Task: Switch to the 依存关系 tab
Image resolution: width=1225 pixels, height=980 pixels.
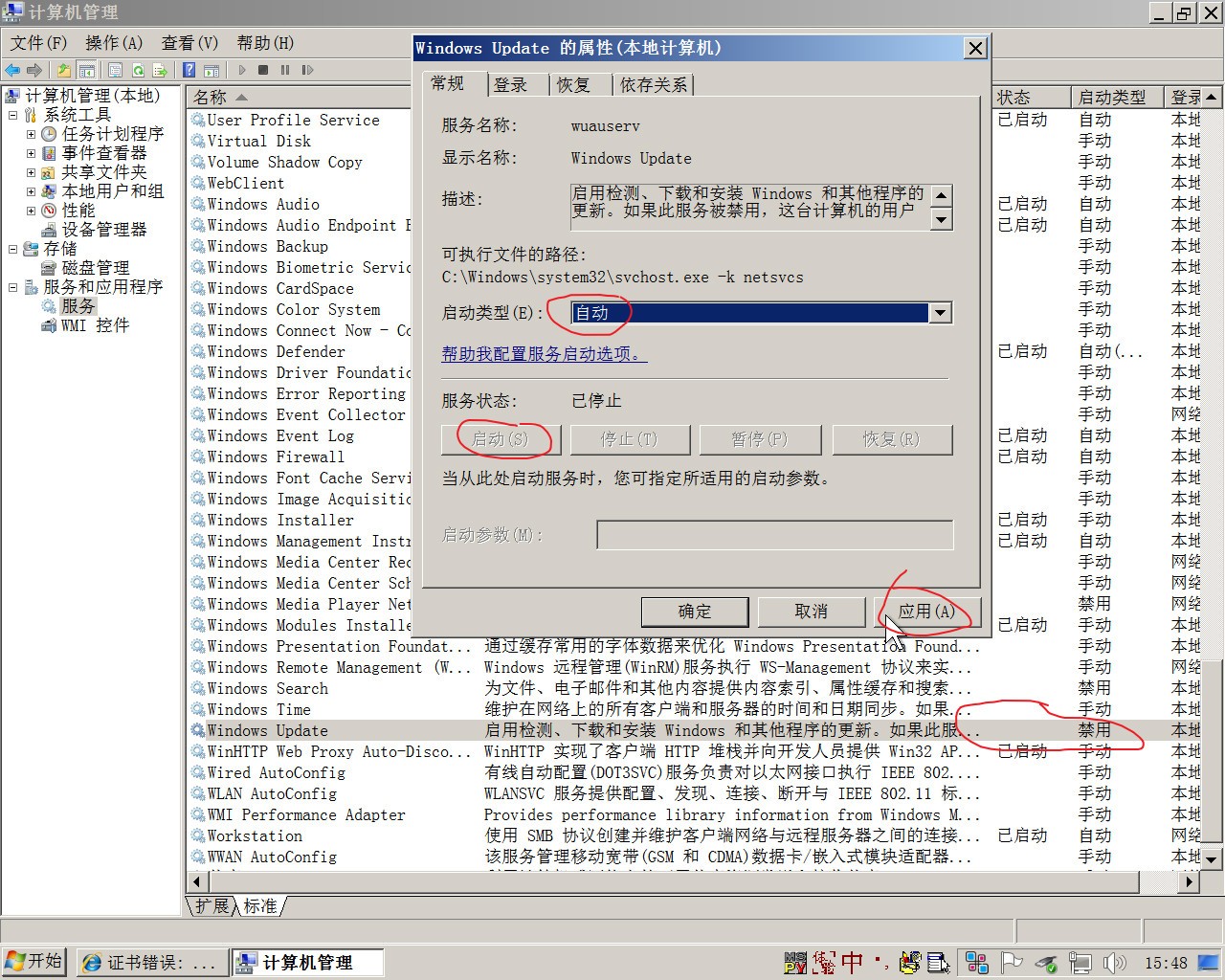Action: [653, 85]
